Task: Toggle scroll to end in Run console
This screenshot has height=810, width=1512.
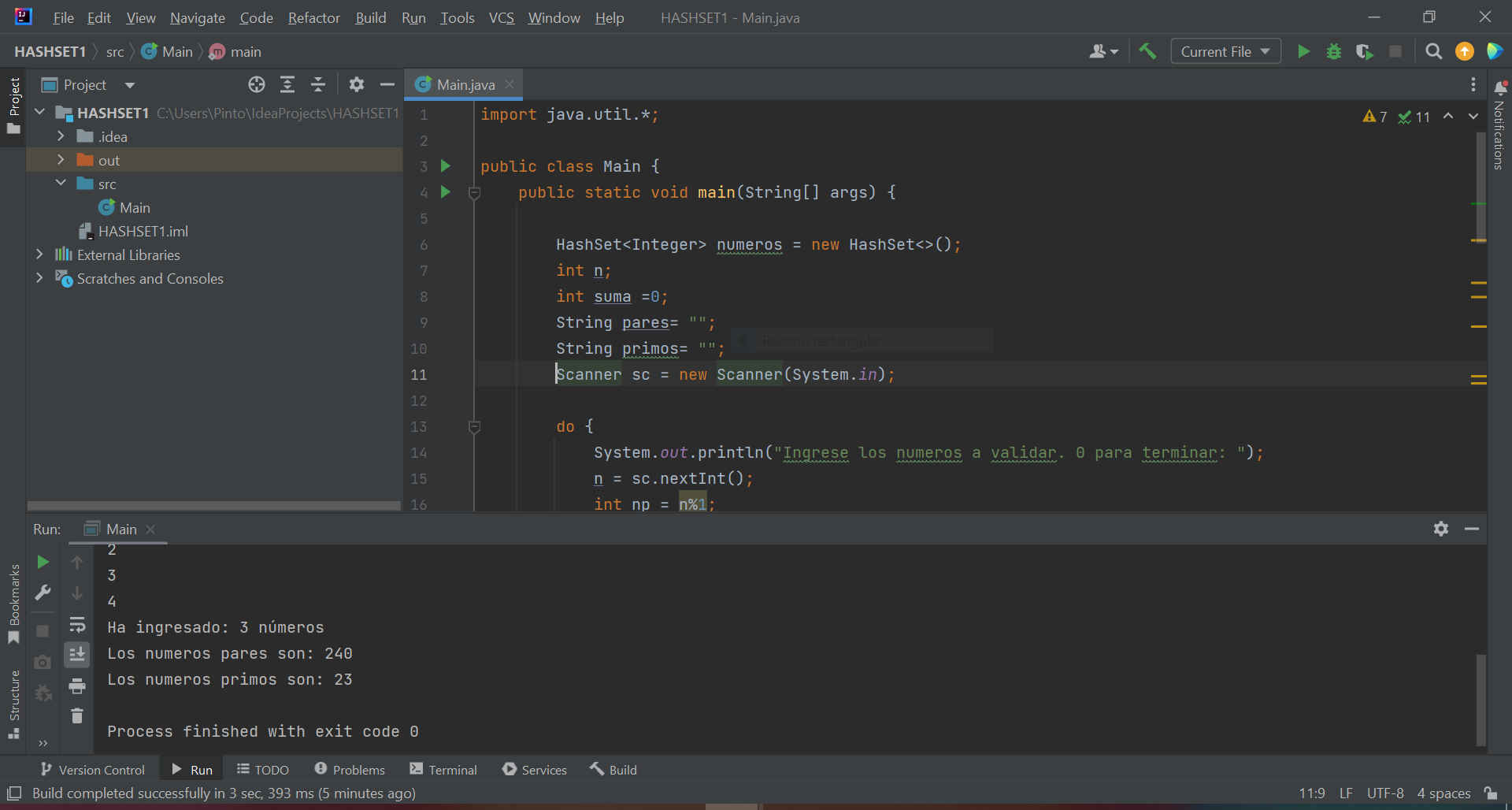Action: (77, 655)
